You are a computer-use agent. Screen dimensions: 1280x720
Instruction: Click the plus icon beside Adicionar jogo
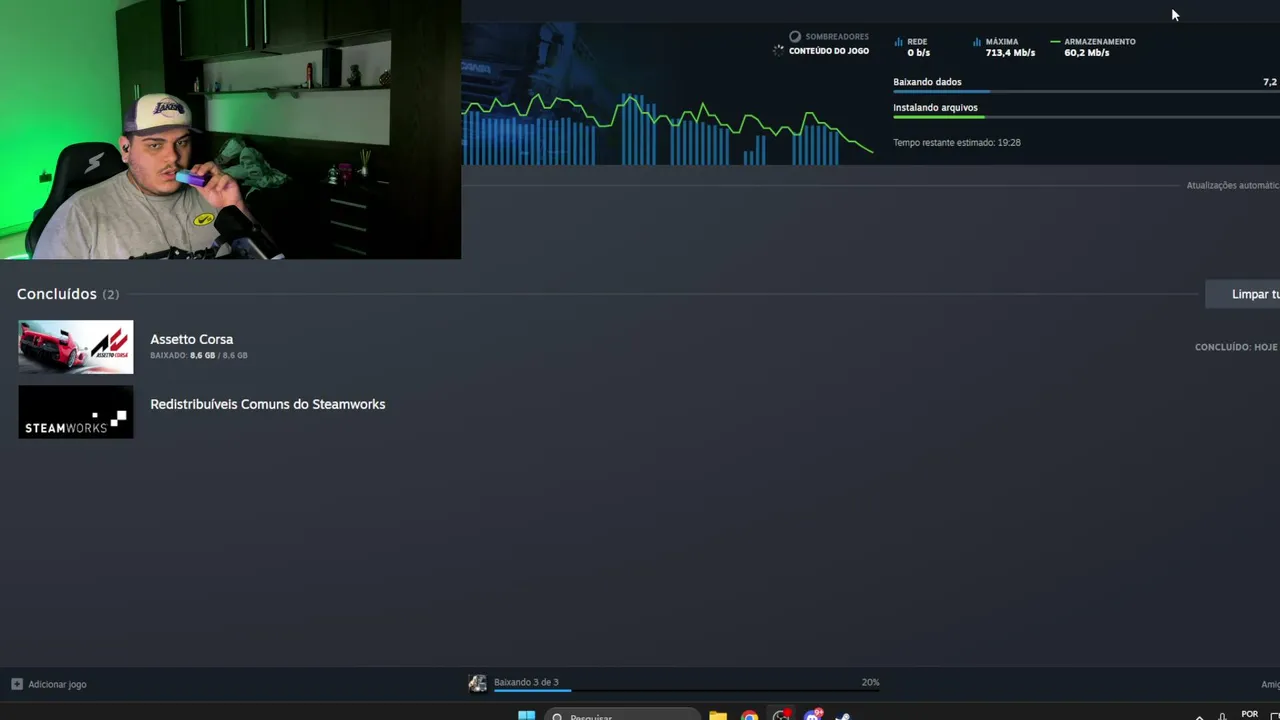17,684
